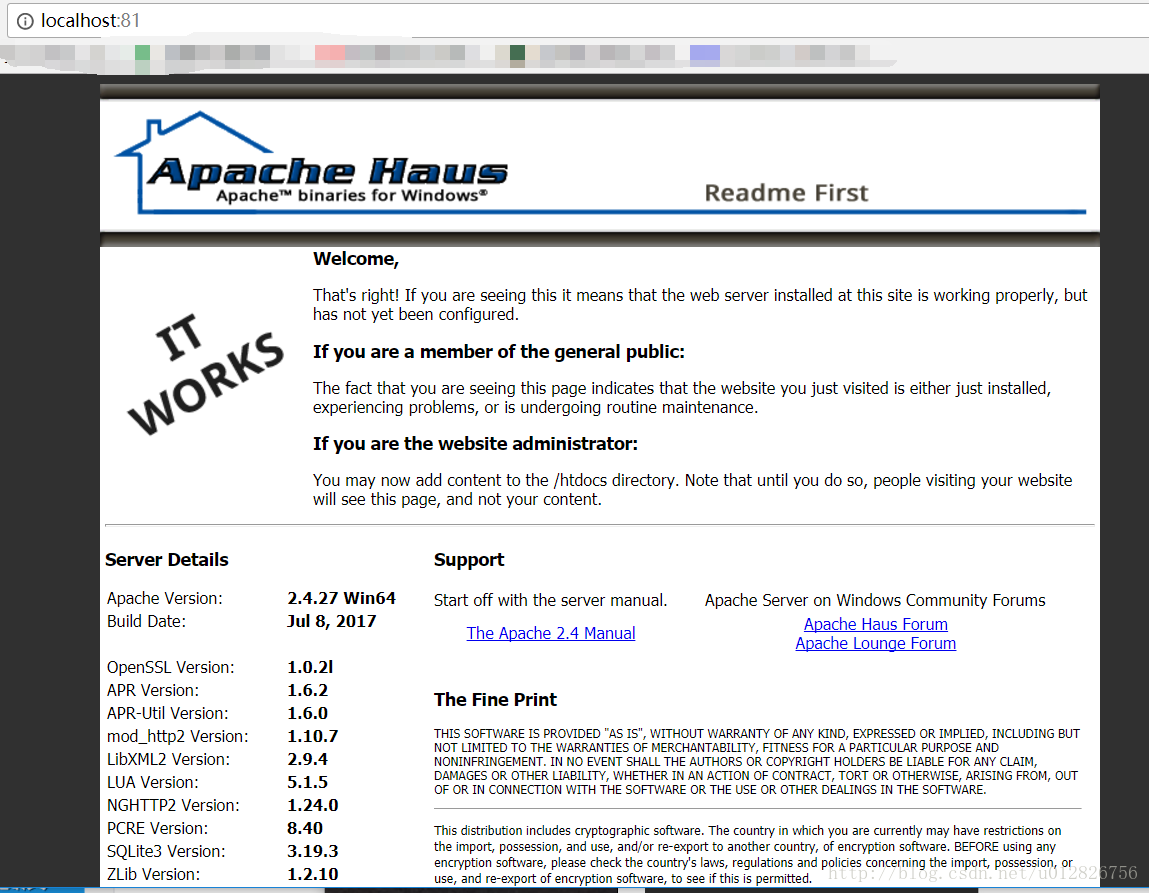
Task: Click the Apache Haus logo
Action: pyautogui.click(x=312, y=163)
